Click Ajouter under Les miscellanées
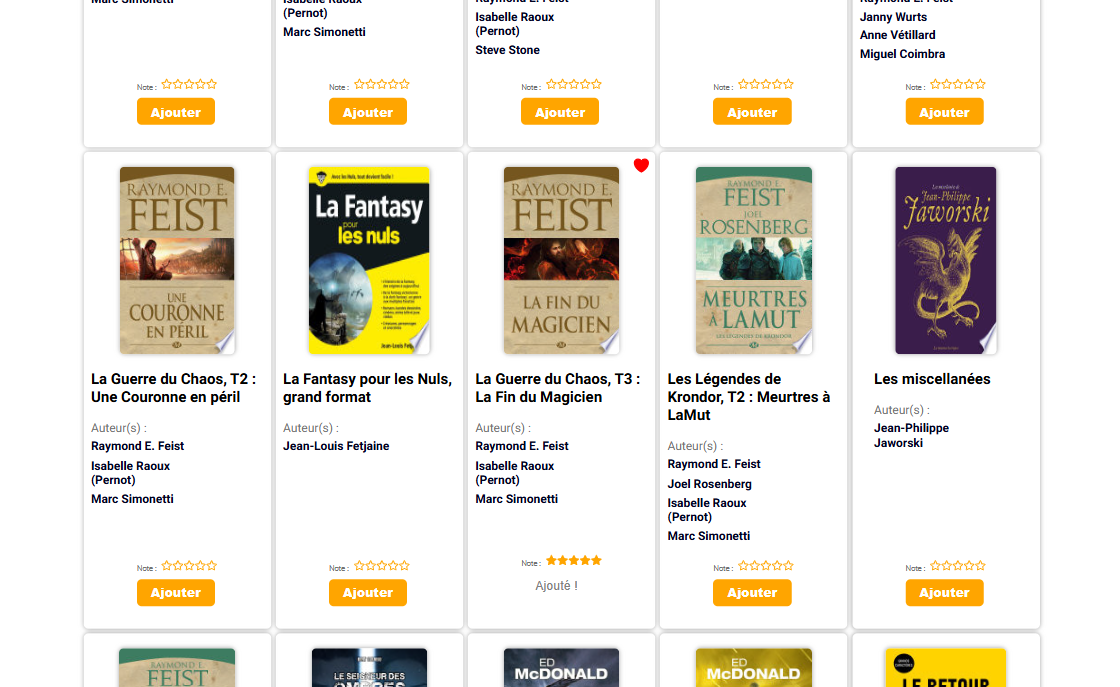Viewport: 1120px width, 687px height. pos(944,593)
